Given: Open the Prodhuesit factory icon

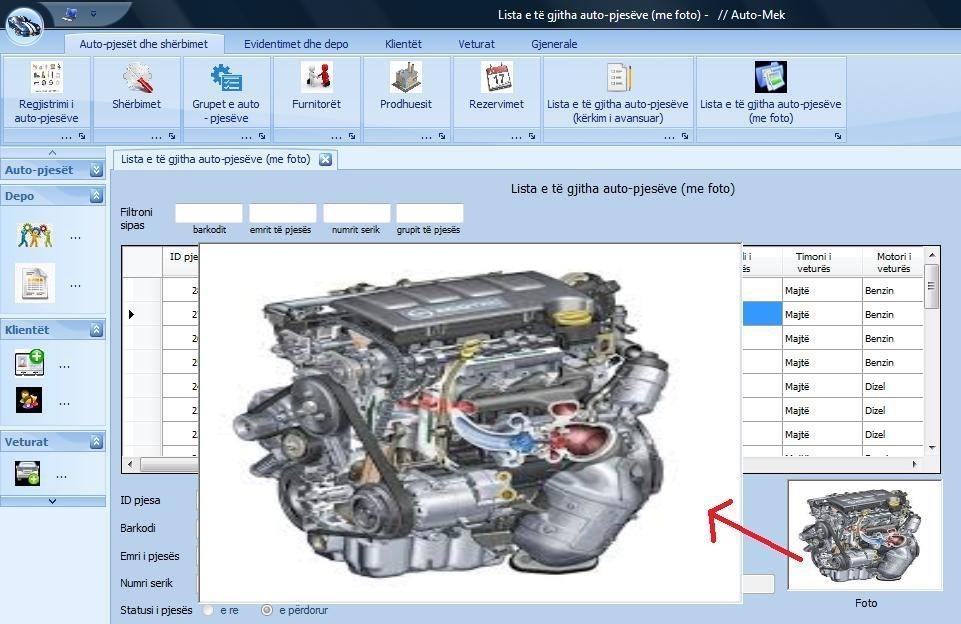Looking at the screenshot, I should [406, 77].
